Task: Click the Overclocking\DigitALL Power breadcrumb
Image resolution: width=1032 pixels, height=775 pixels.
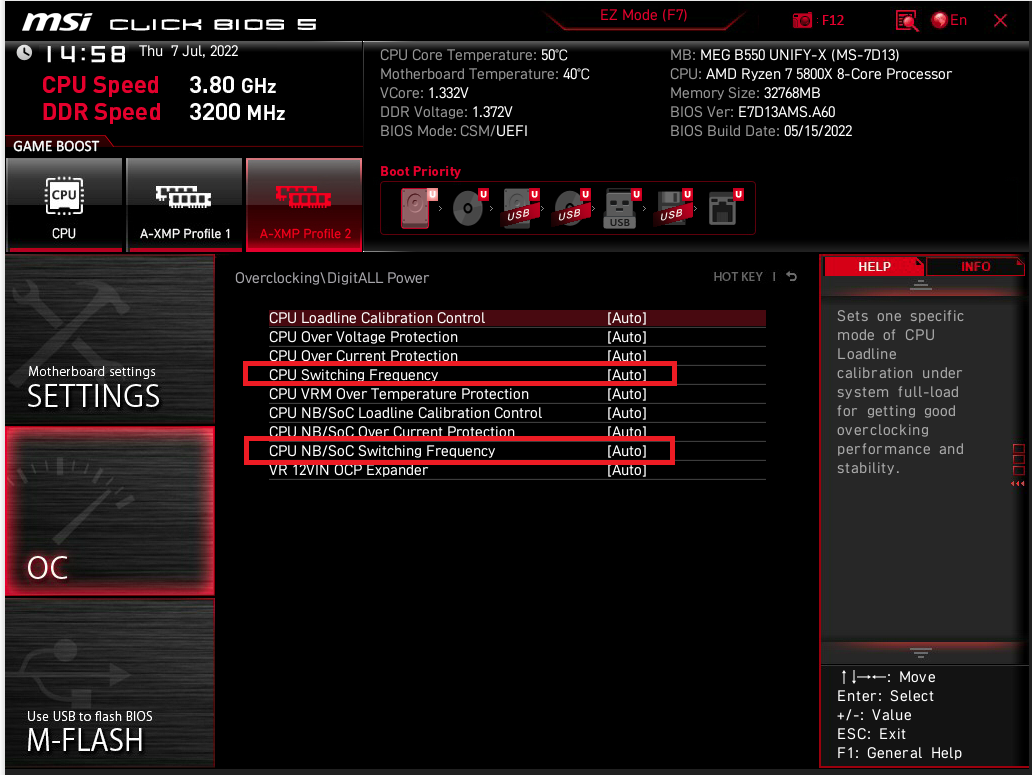Action: 332,278
